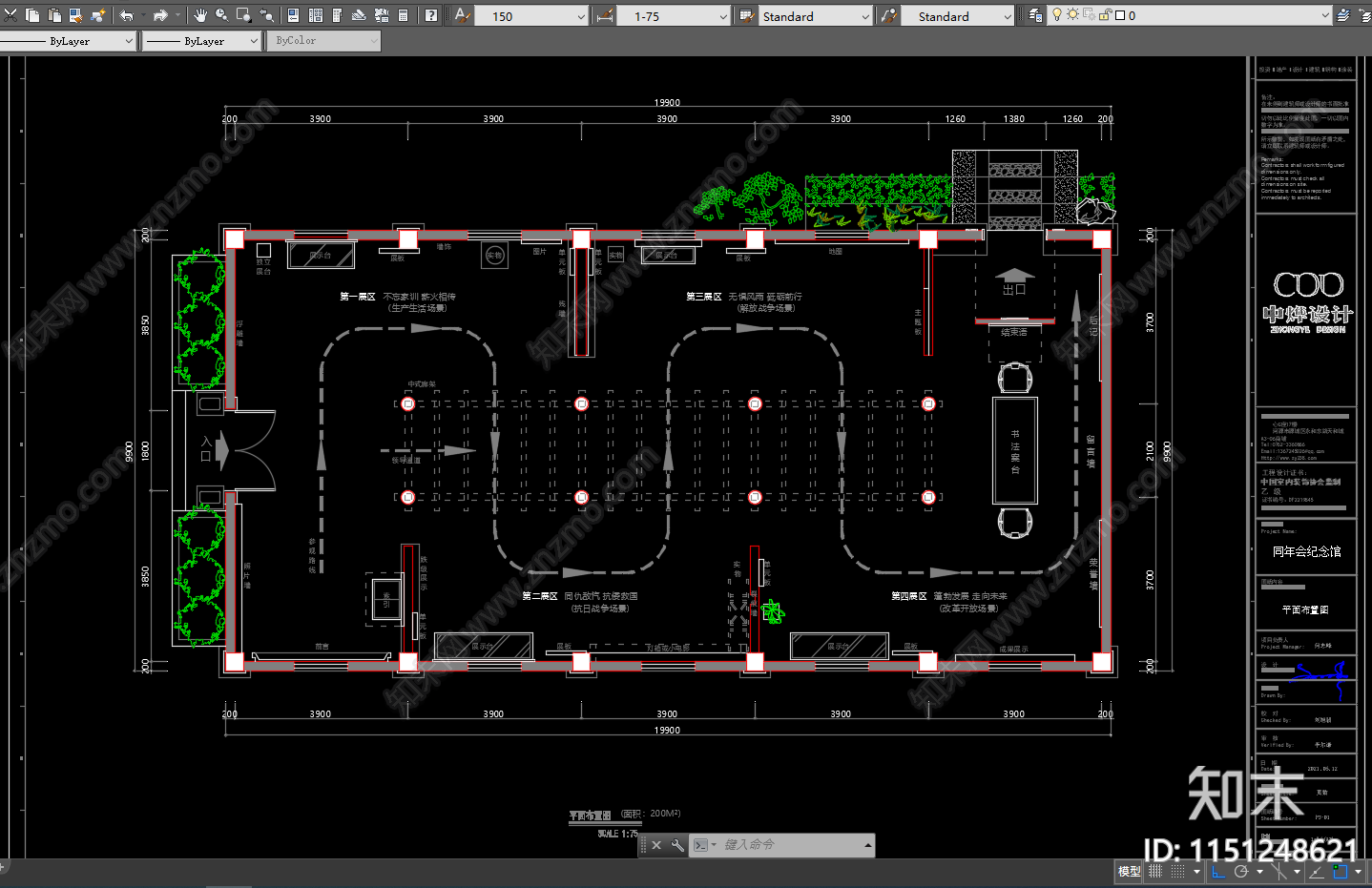Open snap settings dropdown arrow
Screen dimensions: 1372x888
1196,871
